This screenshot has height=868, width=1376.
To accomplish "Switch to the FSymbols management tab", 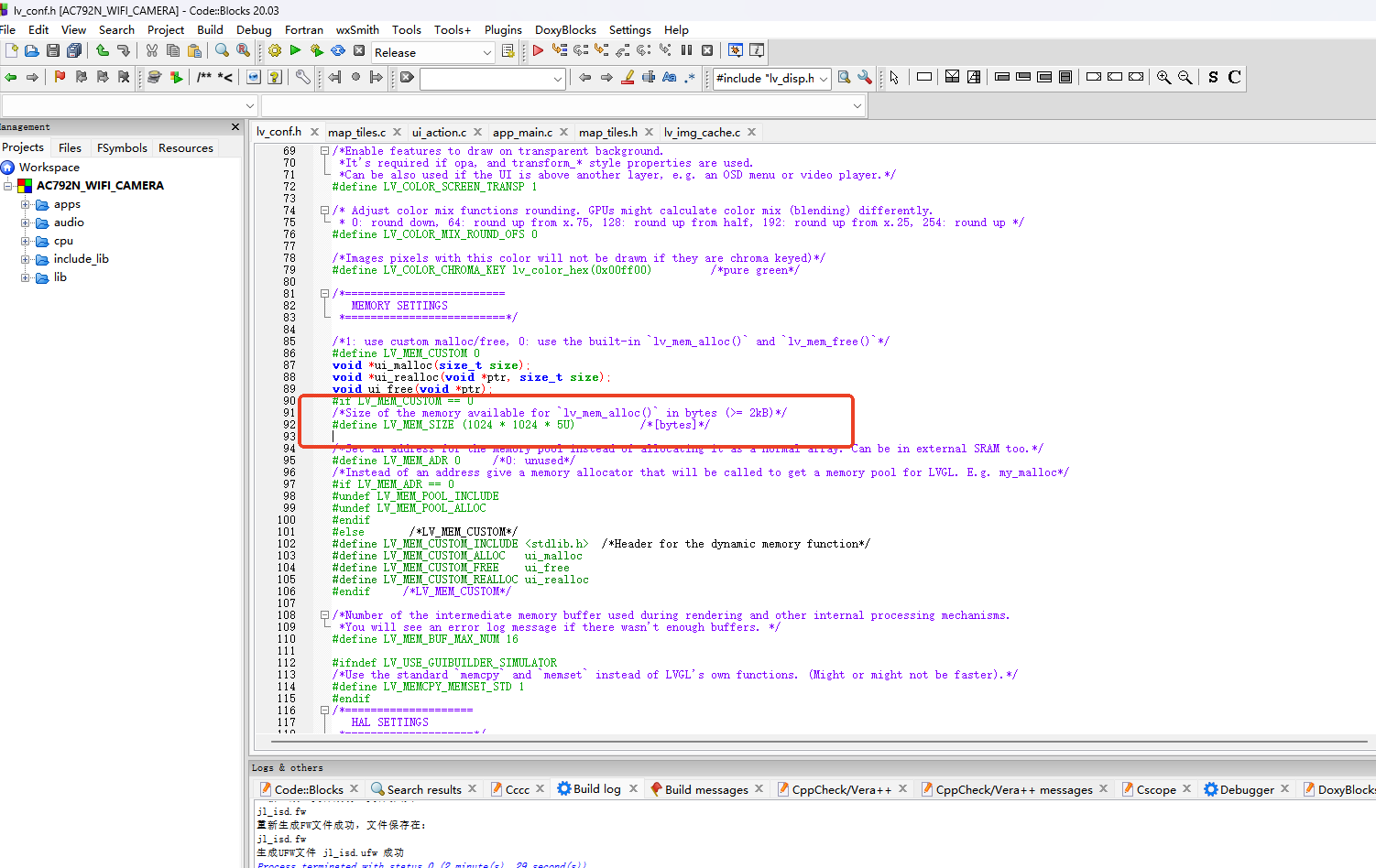I will pos(122,147).
